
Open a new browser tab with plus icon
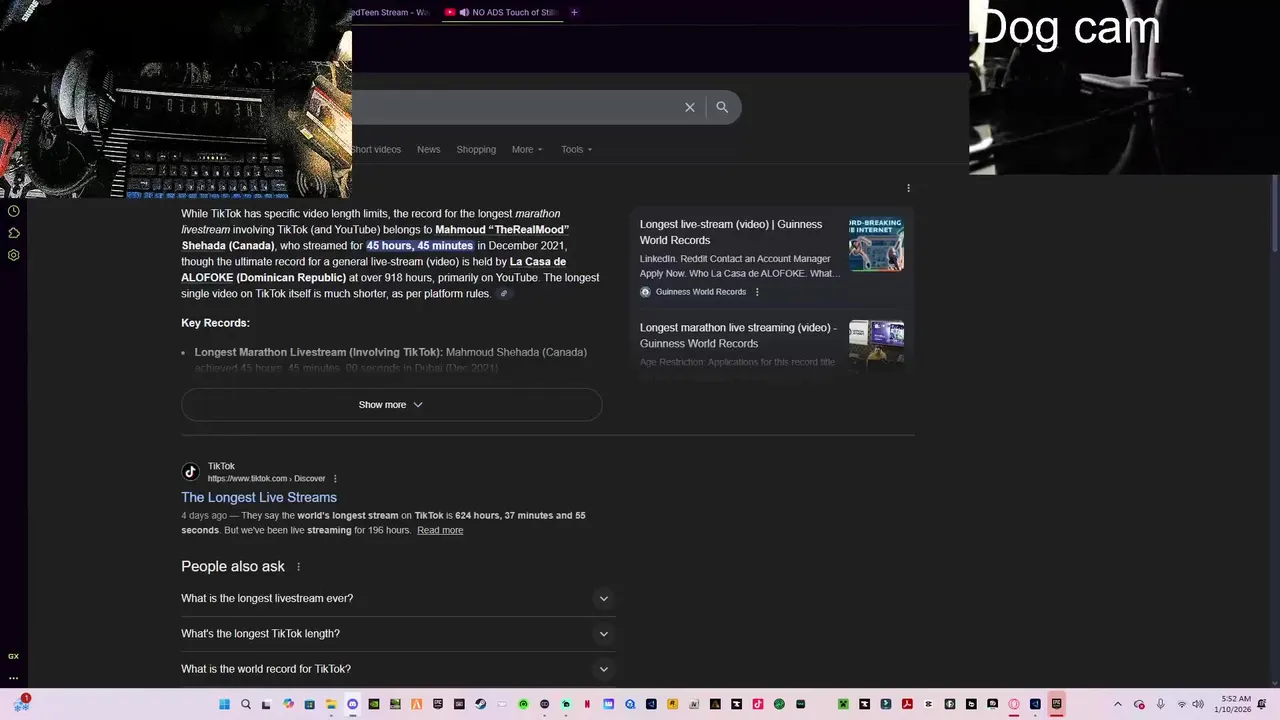tap(574, 12)
